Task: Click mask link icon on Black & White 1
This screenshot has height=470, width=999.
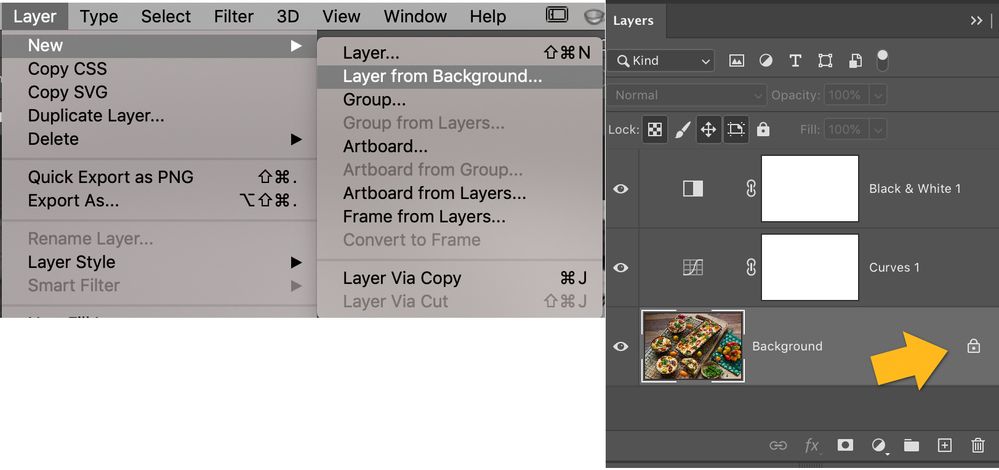Action: (x=751, y=189)
